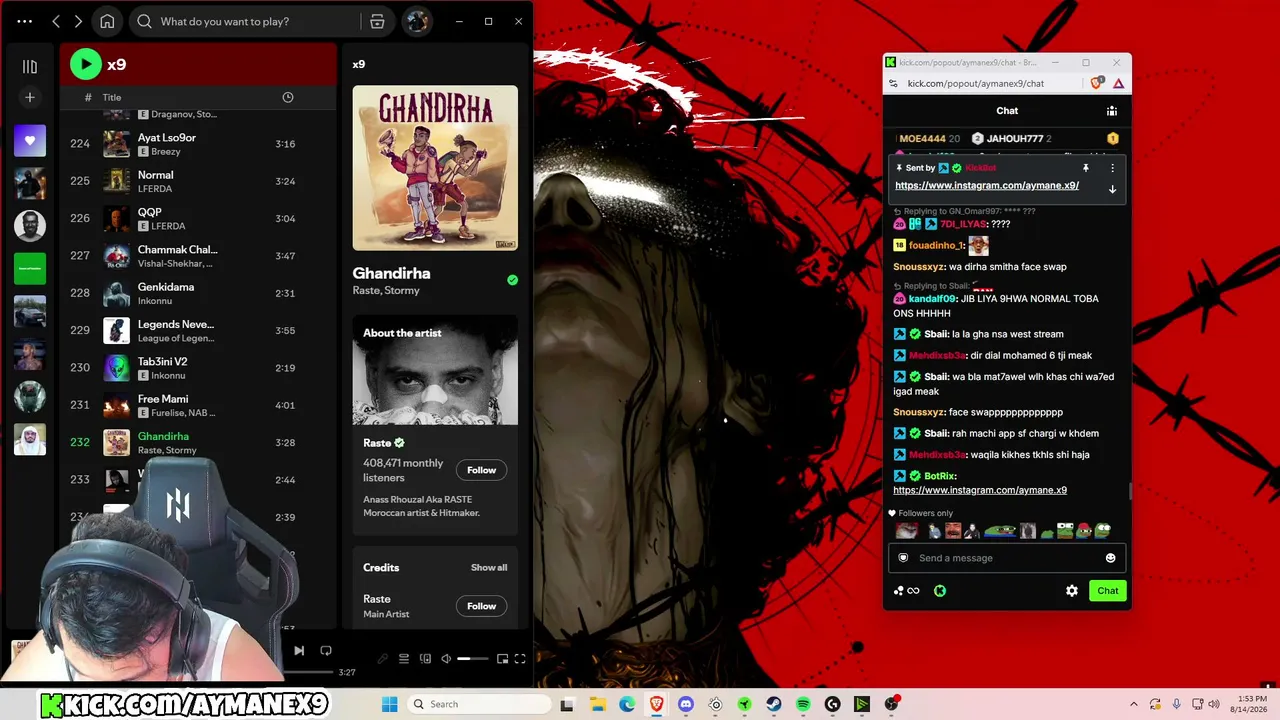This screenshot has width=1280, height=720.
Task: Collapse Your Library sidebar icon
Action: (30, 66)
